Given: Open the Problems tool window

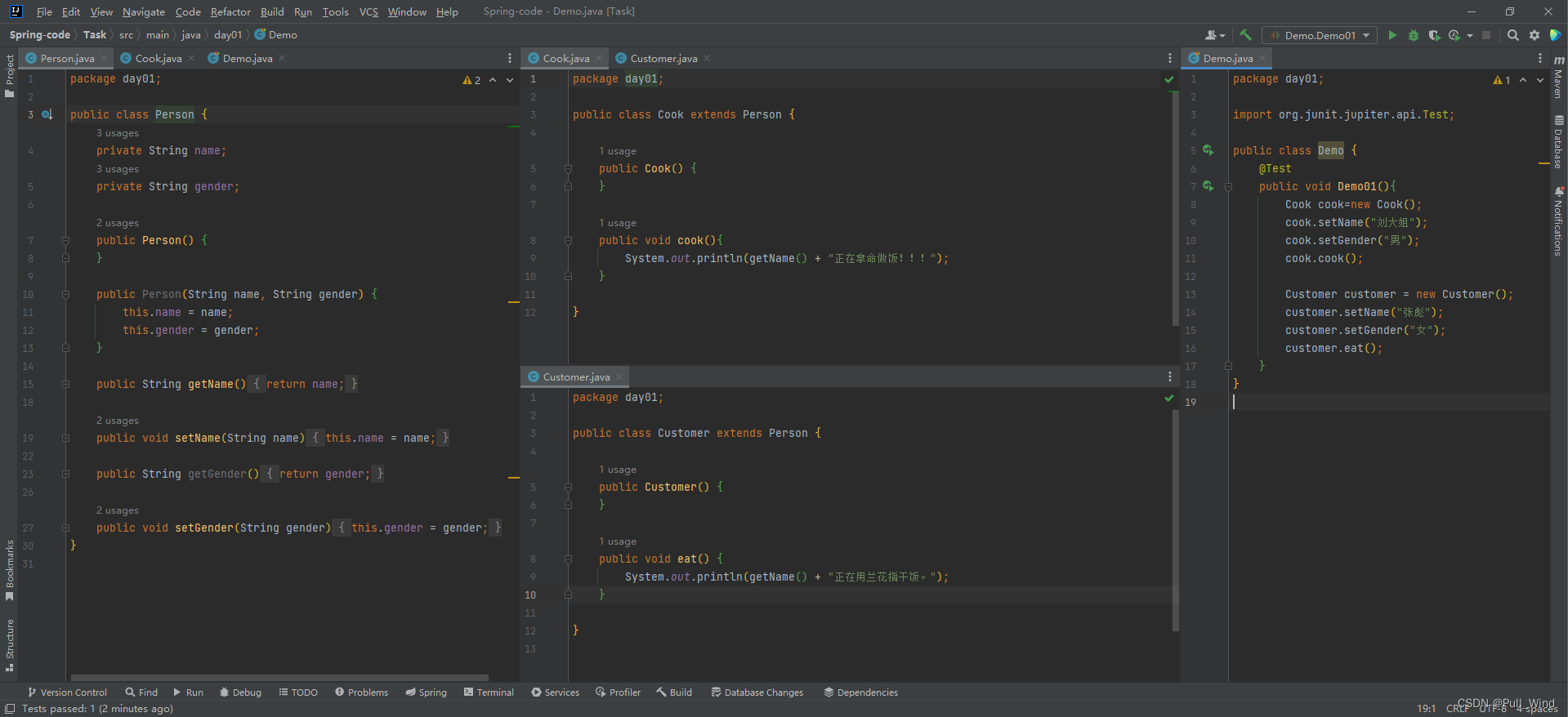Looking at the screenshot, I should (361, 692).
